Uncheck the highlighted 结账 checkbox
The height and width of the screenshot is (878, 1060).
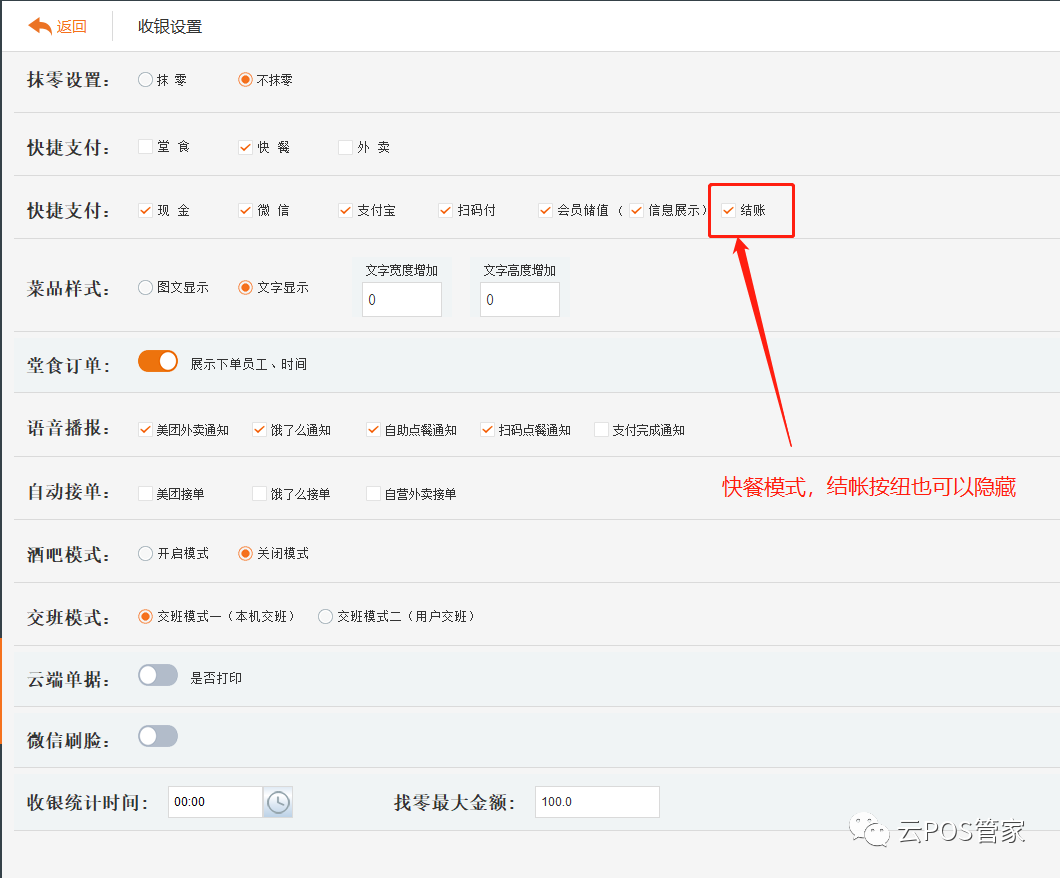tap(728, 210)
